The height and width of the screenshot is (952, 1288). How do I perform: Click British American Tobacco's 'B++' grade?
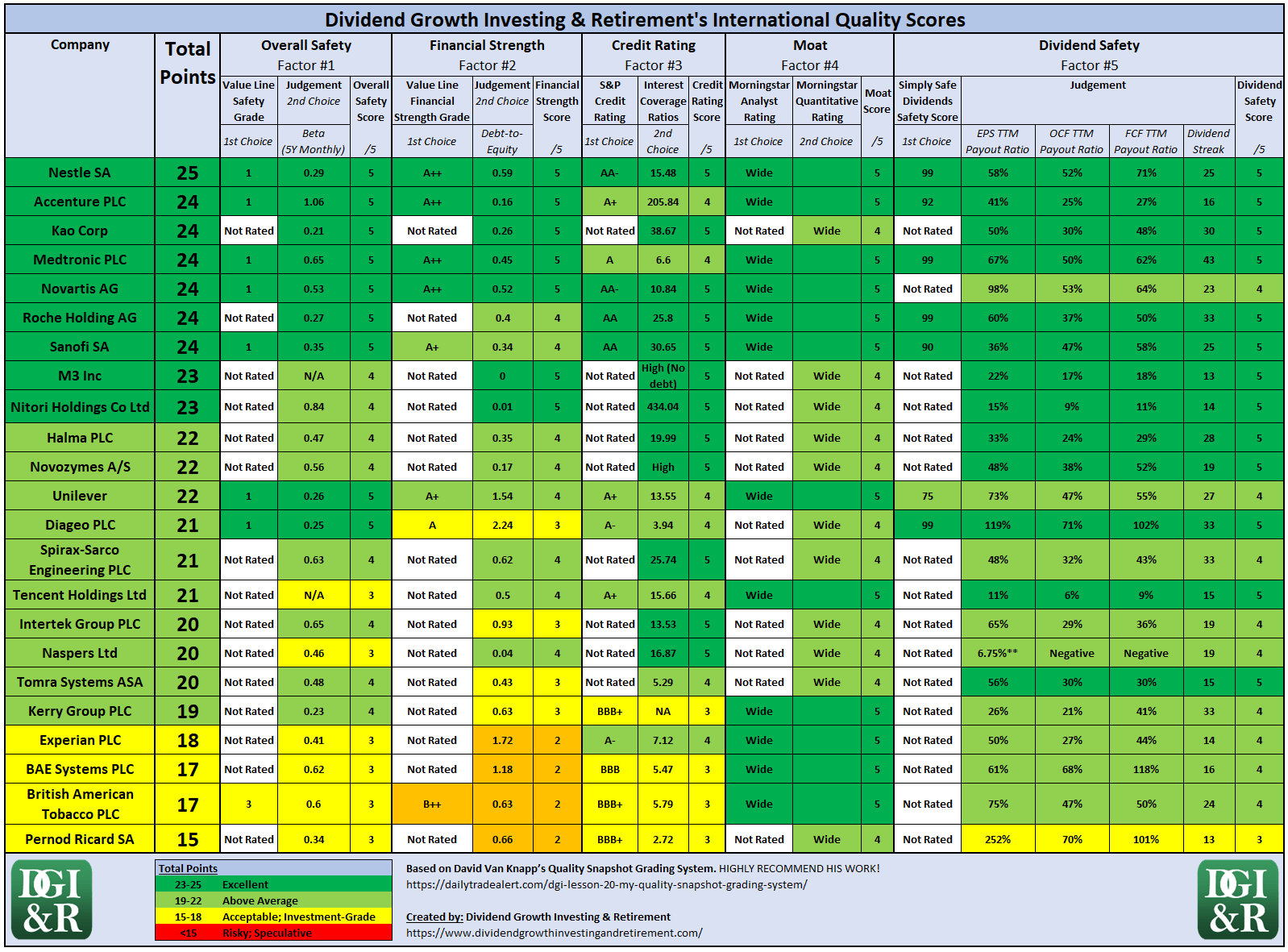[432, 804]
